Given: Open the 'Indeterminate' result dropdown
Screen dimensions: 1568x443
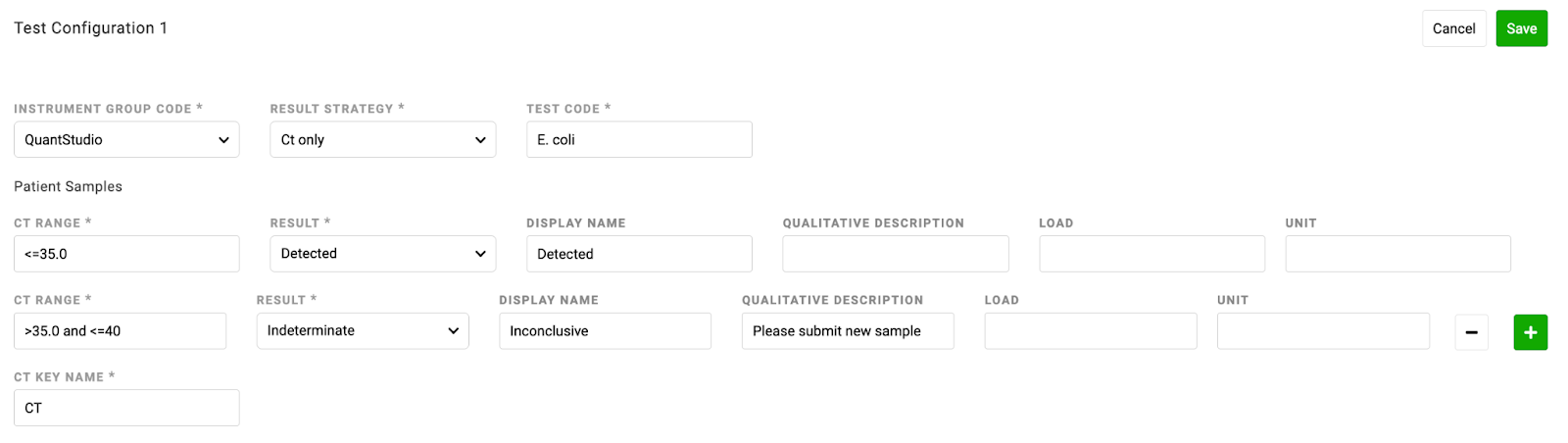Looking at the screenshot, I should point(363,331).
